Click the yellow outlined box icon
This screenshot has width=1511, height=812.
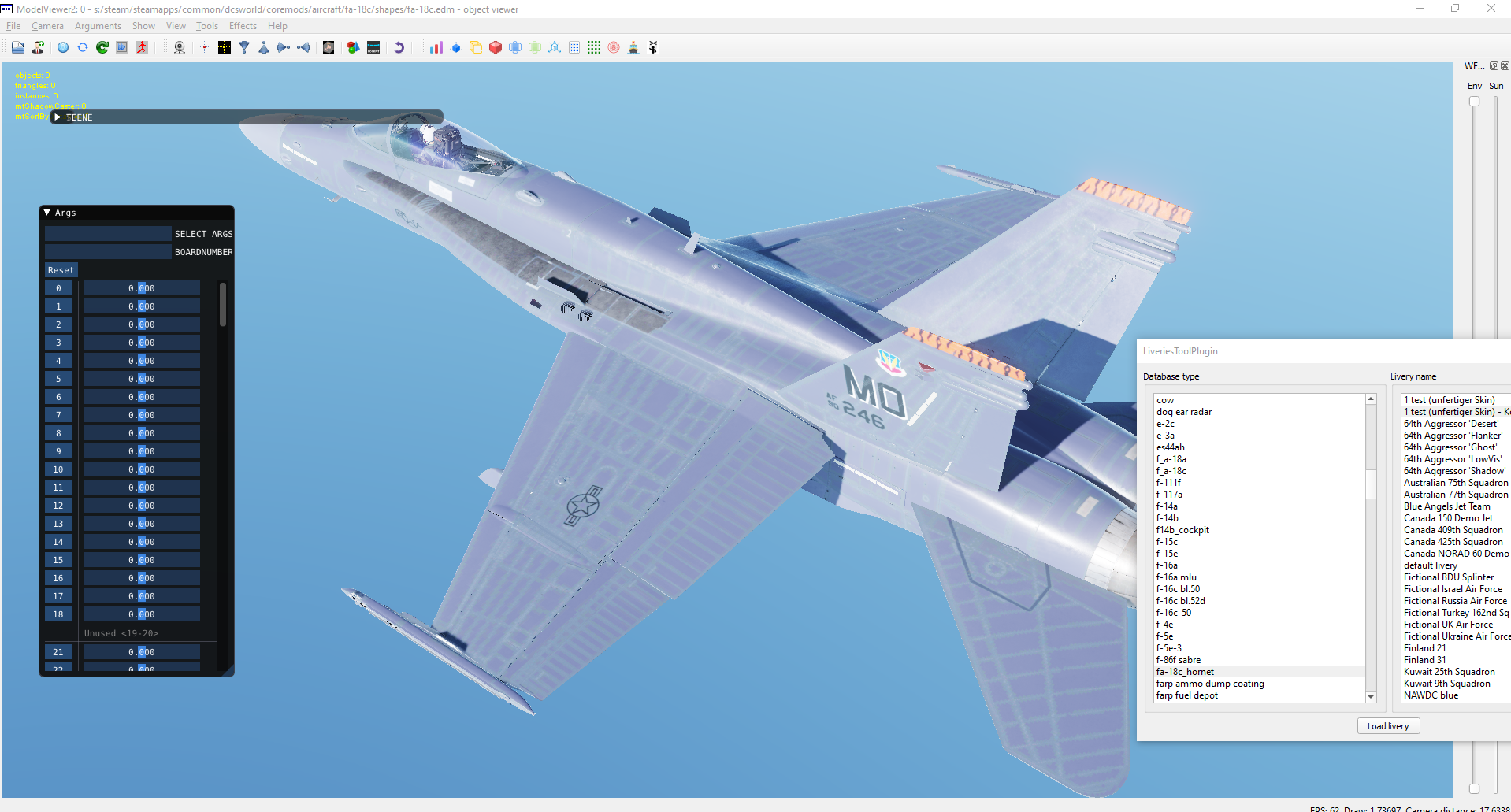[476, 47]
